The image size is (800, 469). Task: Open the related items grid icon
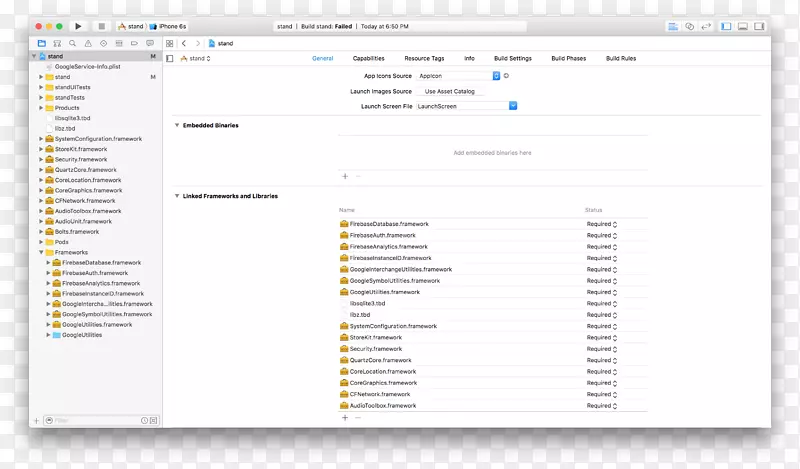coord(169,43)
